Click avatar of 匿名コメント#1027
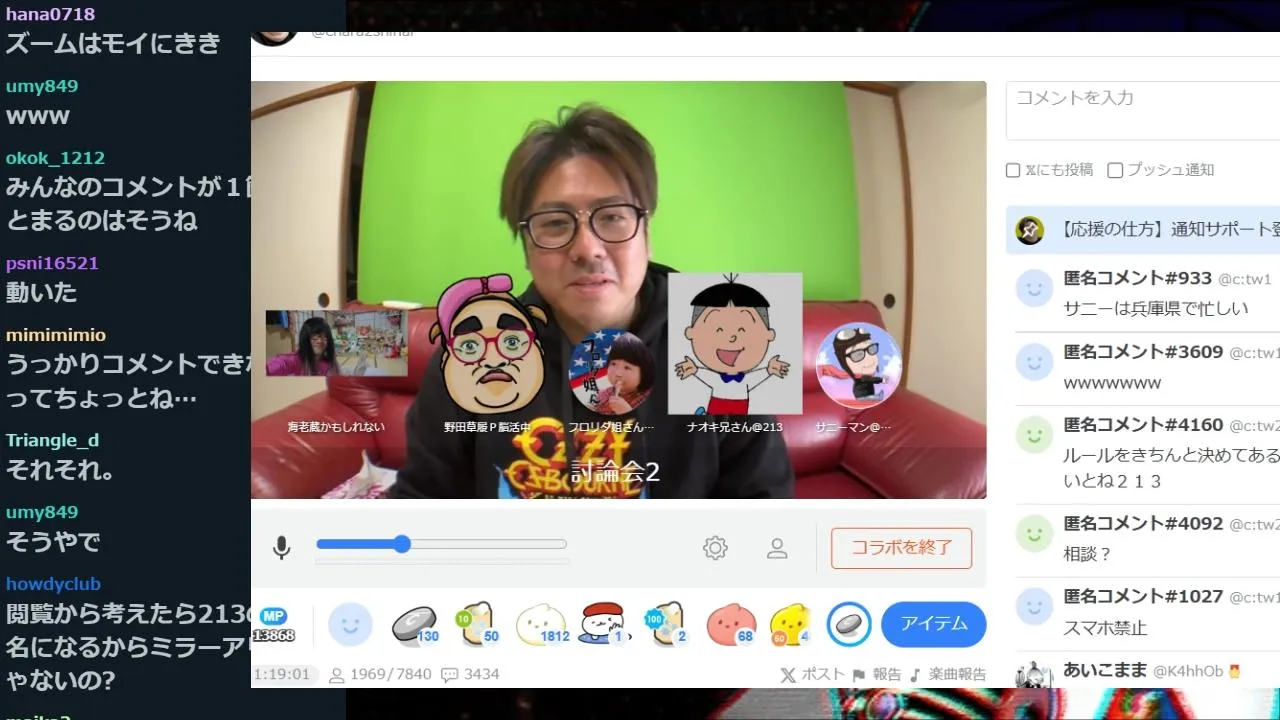Screen dimensions: 1280x720 (1034, 606)
